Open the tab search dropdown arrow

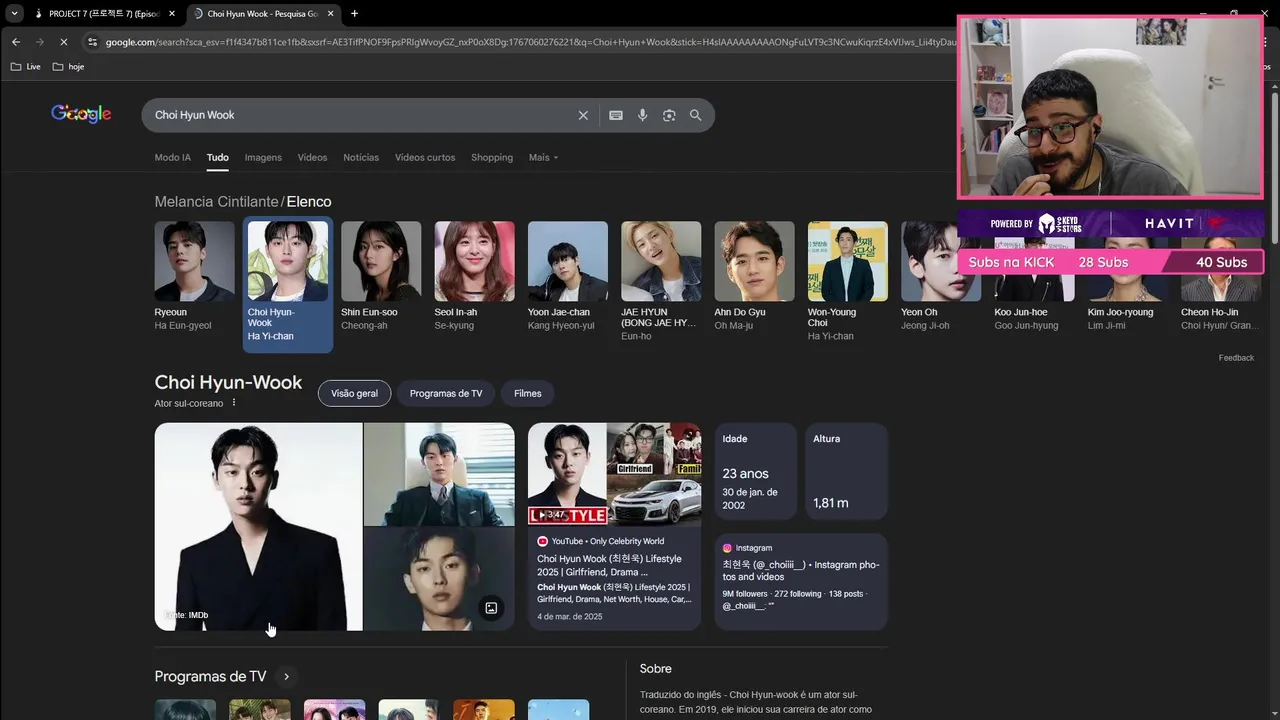pyautogui.click(x=14, y=13)
